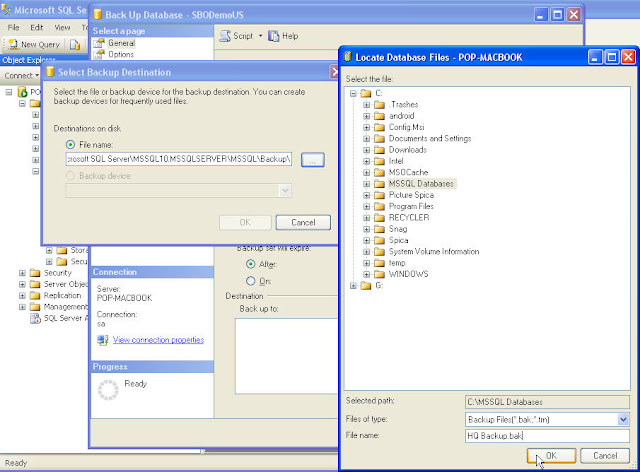Open the Backup device dropdown
Image resolution: width=640 pixels, height=472 pixels.
click(x=285, y=190)
